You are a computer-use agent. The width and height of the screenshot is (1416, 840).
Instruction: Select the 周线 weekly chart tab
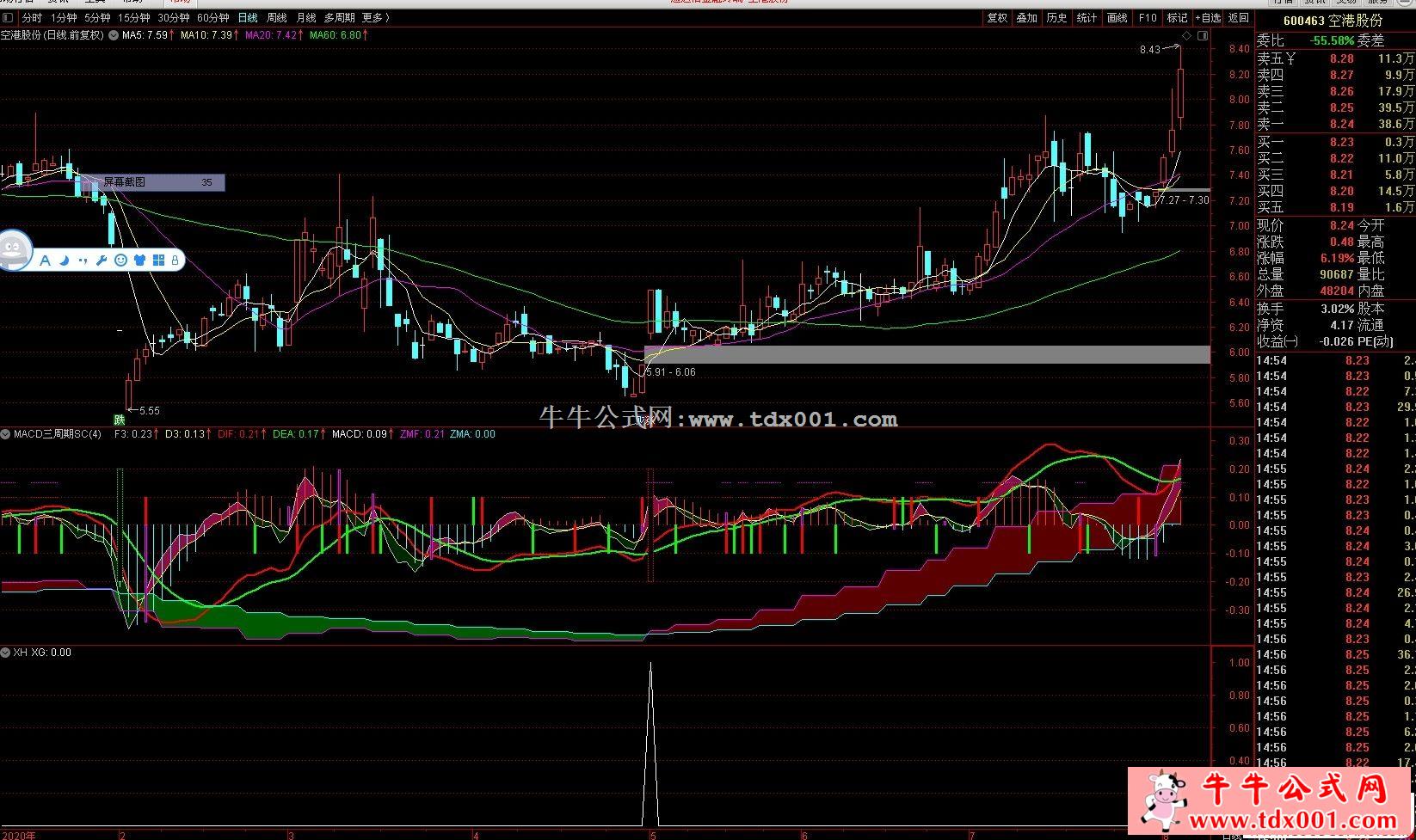click(277, 17)
